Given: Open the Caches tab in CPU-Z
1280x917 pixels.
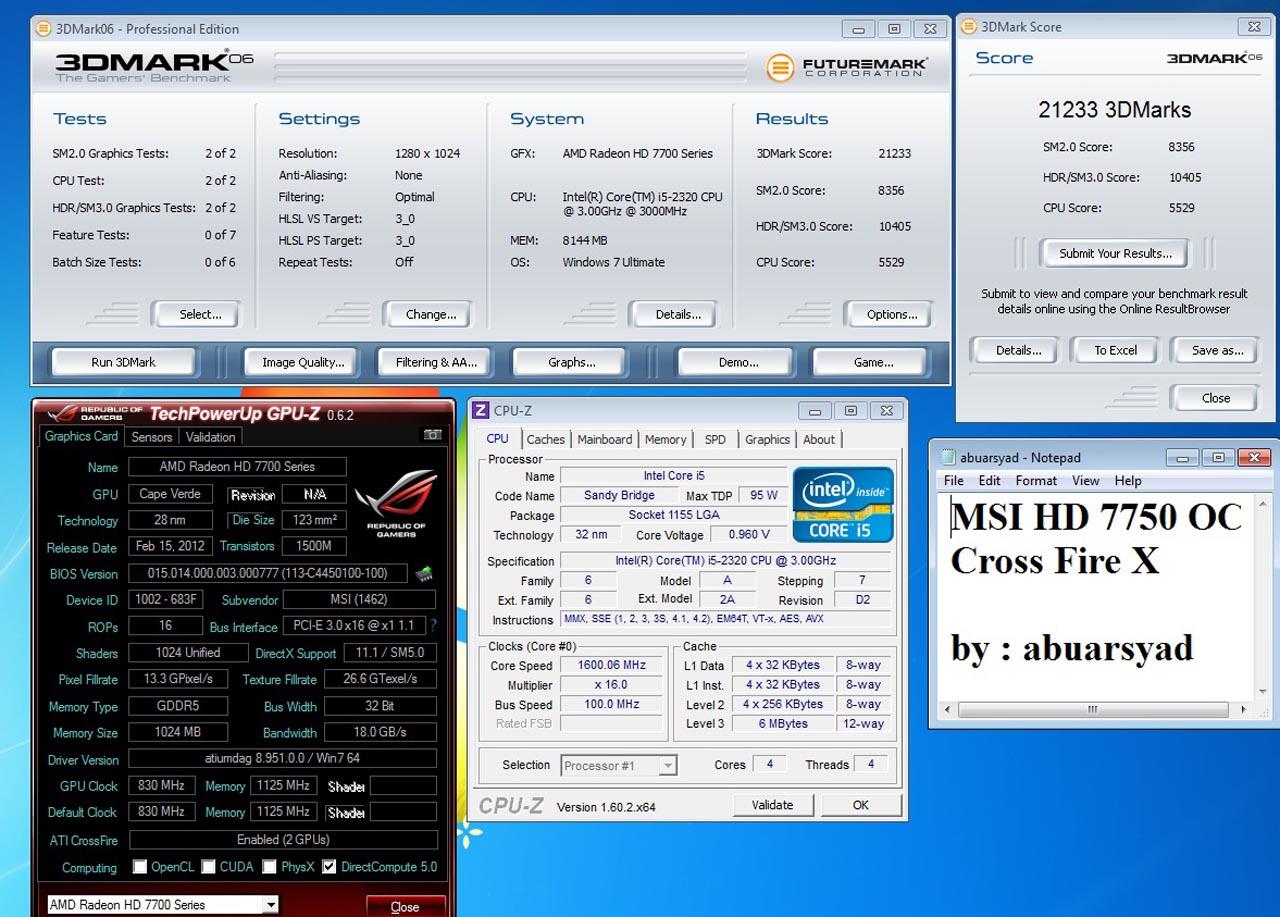Looking at the screenshot, I should coord(546,439).
